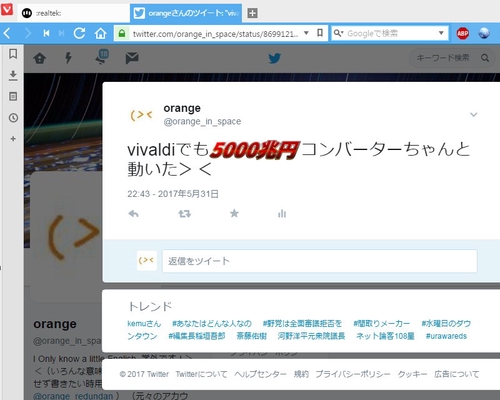Open the search engine selector magnifier
The image size is (500, 400).
(338, 33)
